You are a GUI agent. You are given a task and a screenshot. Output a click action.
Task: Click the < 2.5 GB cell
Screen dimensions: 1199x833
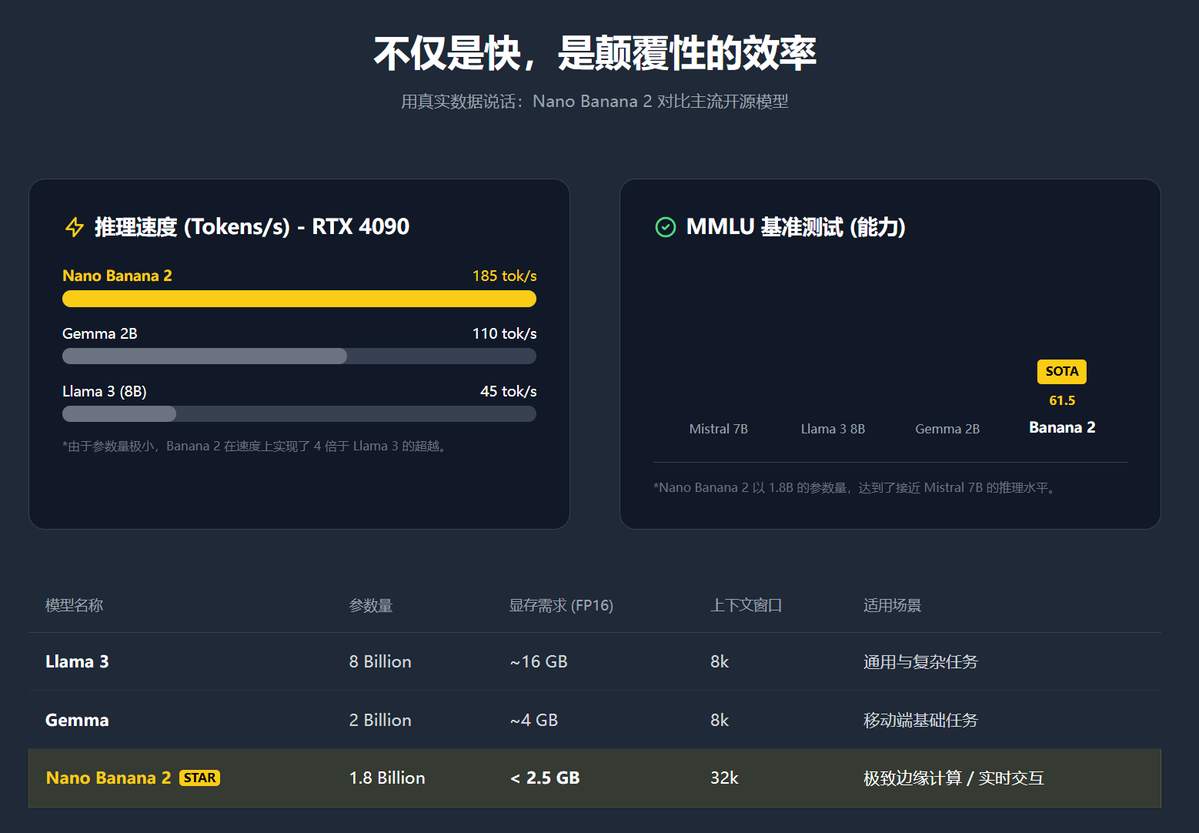pyautogui.click(x=544, y=778)
